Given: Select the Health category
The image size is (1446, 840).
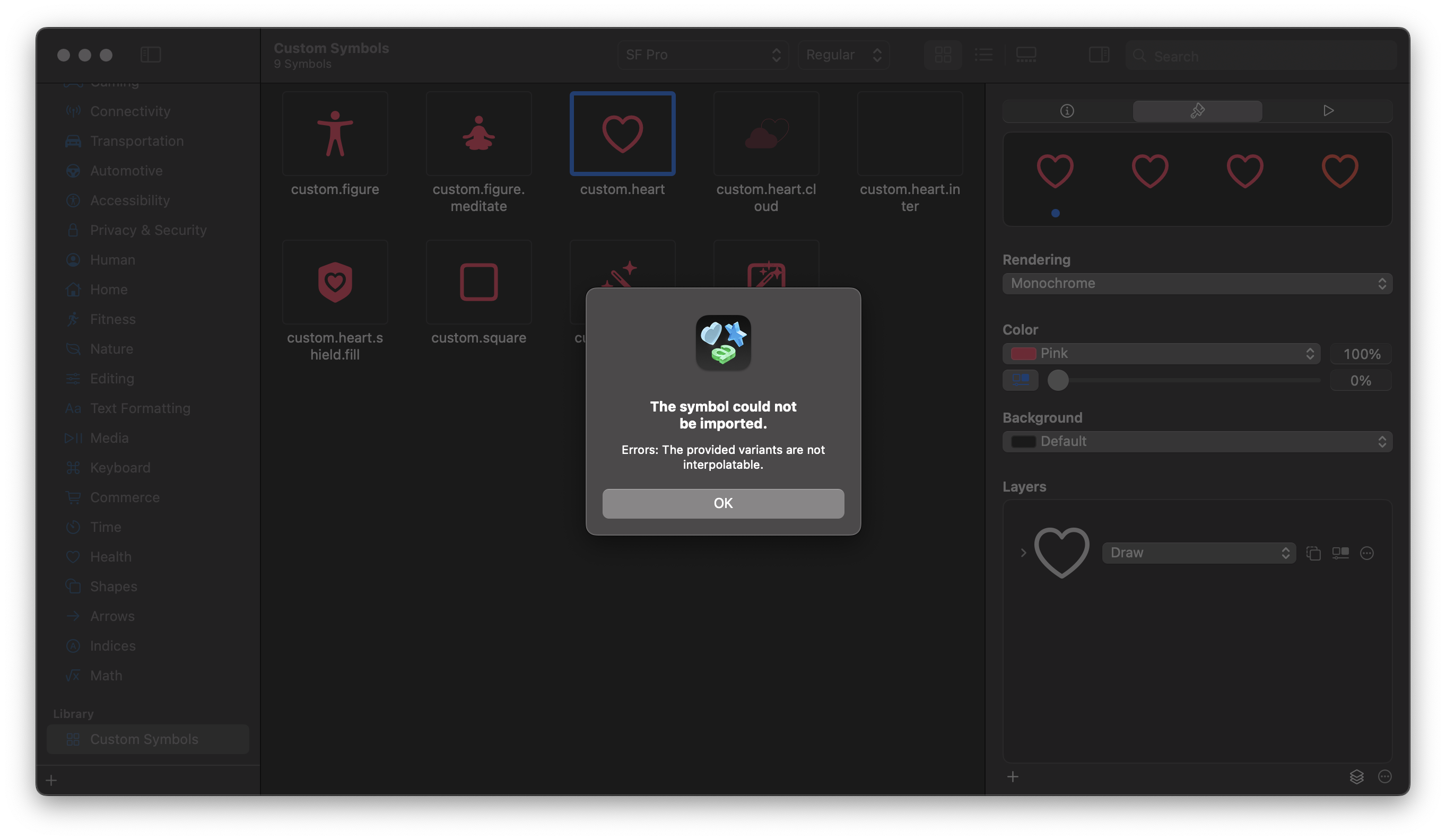Looking at the screenshot, I should tap(112, 557).
